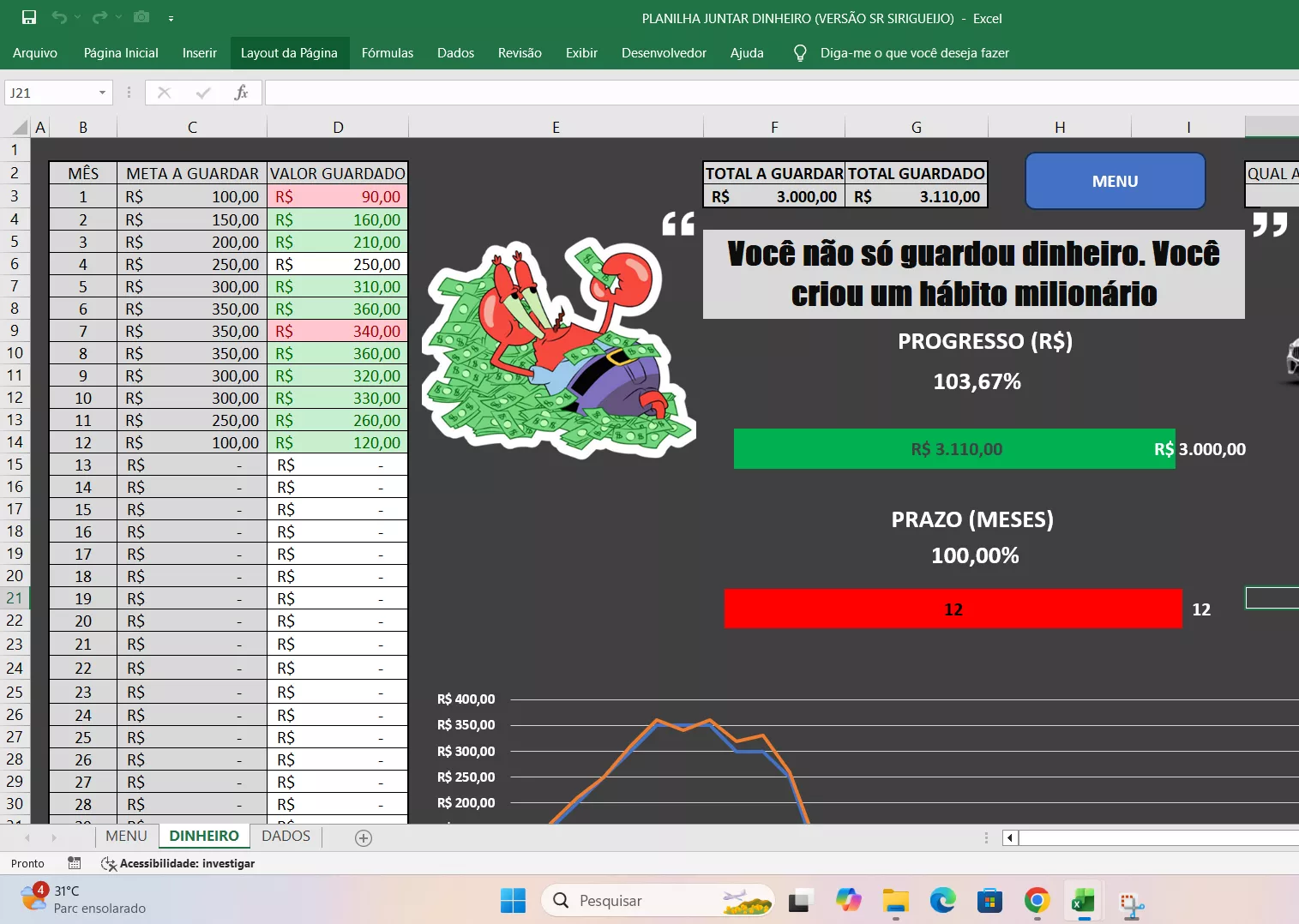
Task: Click the macro record icon in status bar
Action: pos(75,863)
